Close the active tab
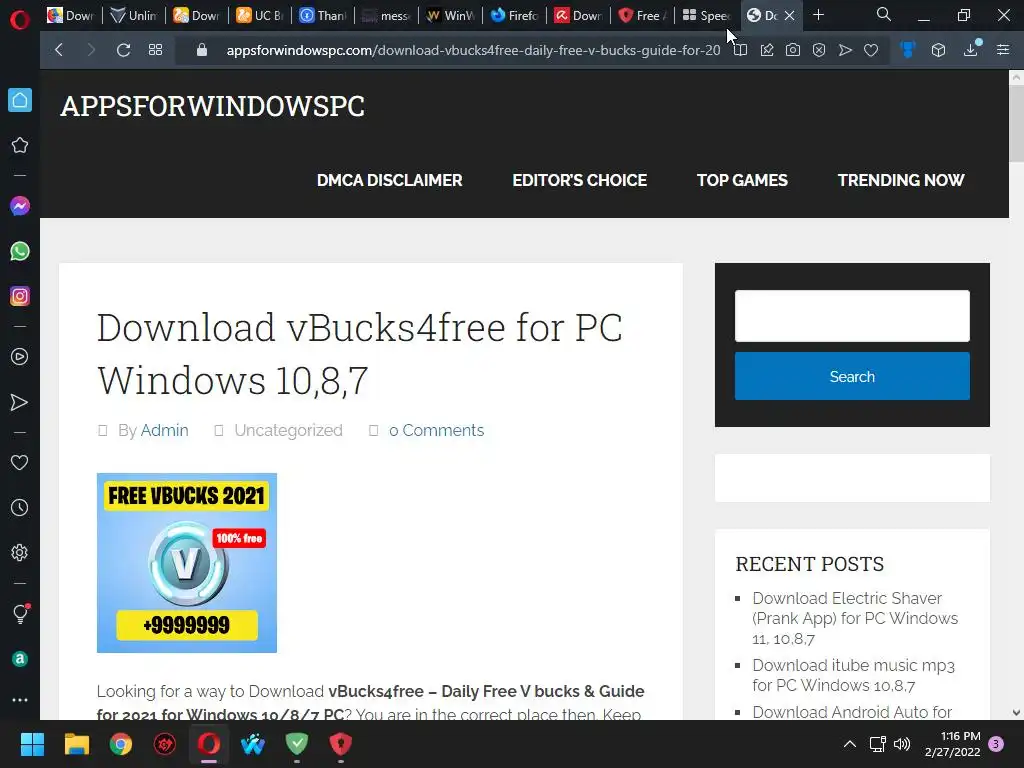 point(790,16)
